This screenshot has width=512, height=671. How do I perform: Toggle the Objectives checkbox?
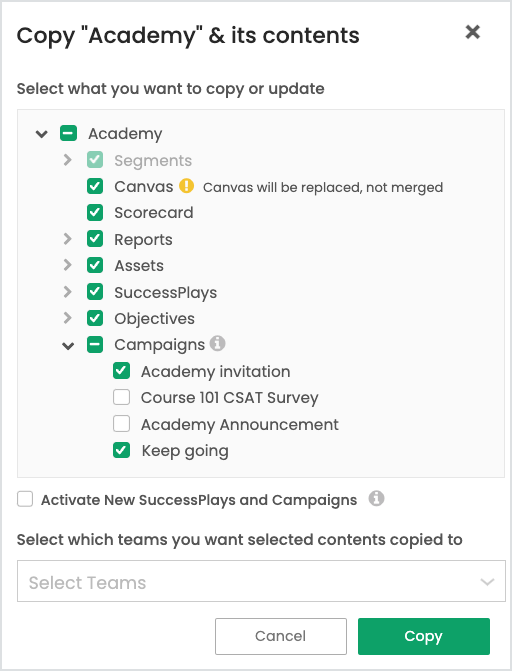[x=95, y=318]
